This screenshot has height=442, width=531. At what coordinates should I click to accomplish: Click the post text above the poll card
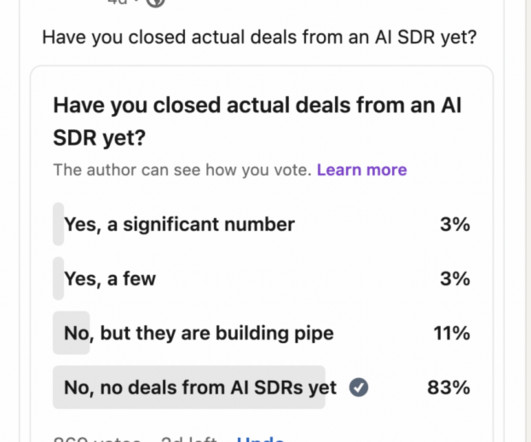coord(259,37)
